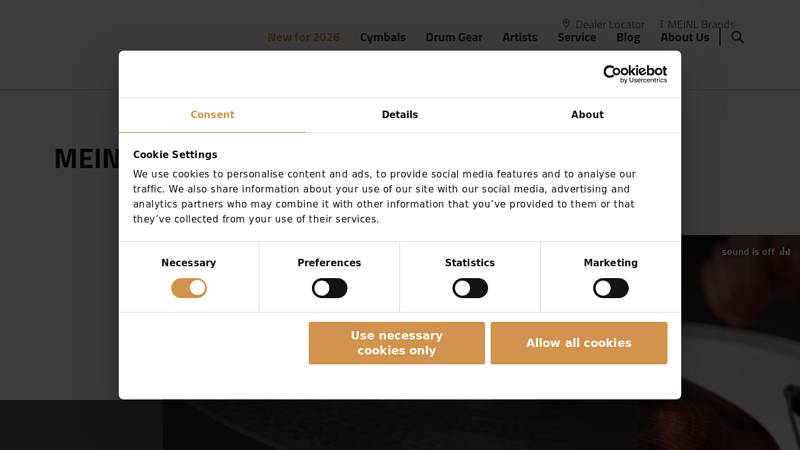Click Allow all cookies button
The height and width of the screenshot is (450, 800).
tap(579, 343)
